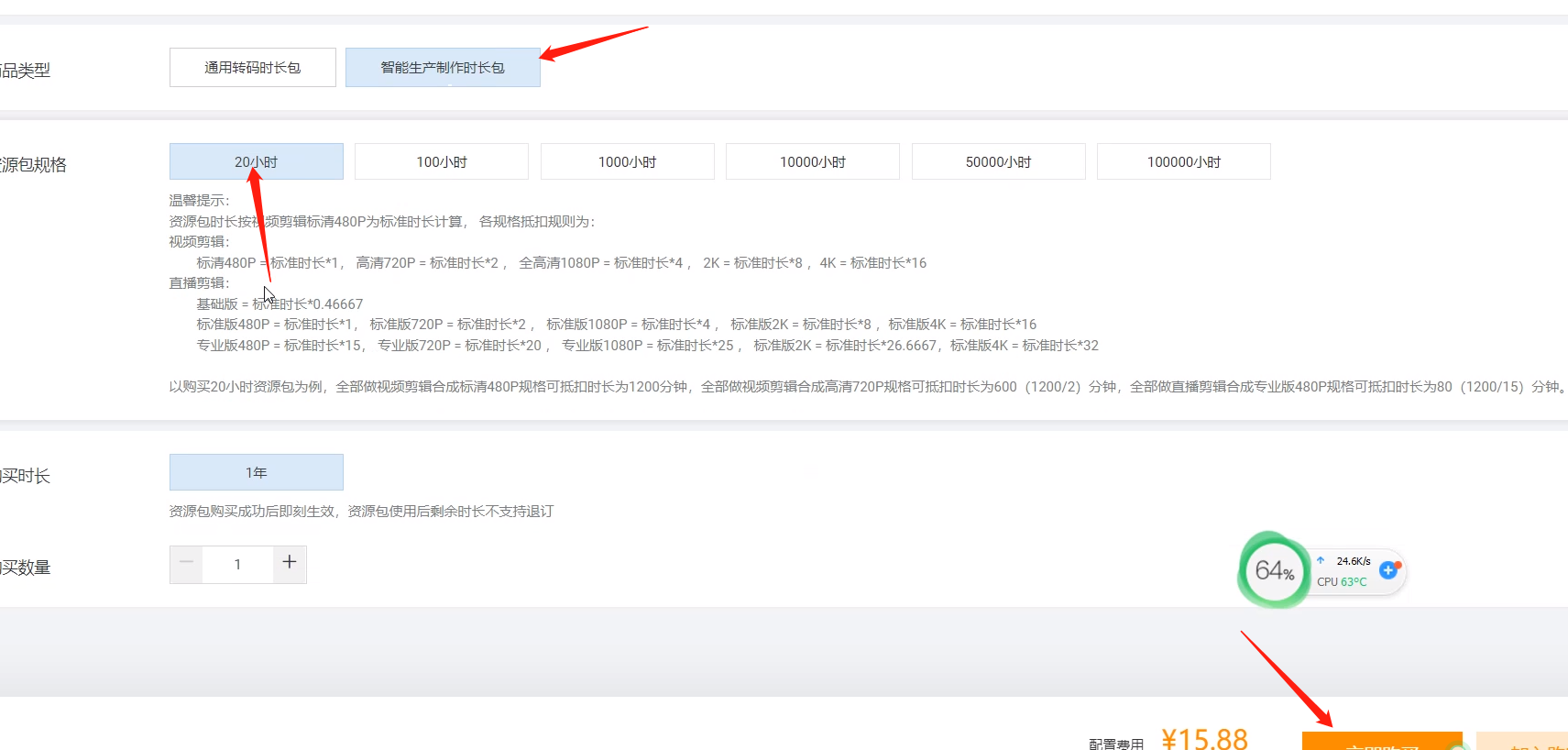Select the 1年 purchase duration

click(257, 472)
